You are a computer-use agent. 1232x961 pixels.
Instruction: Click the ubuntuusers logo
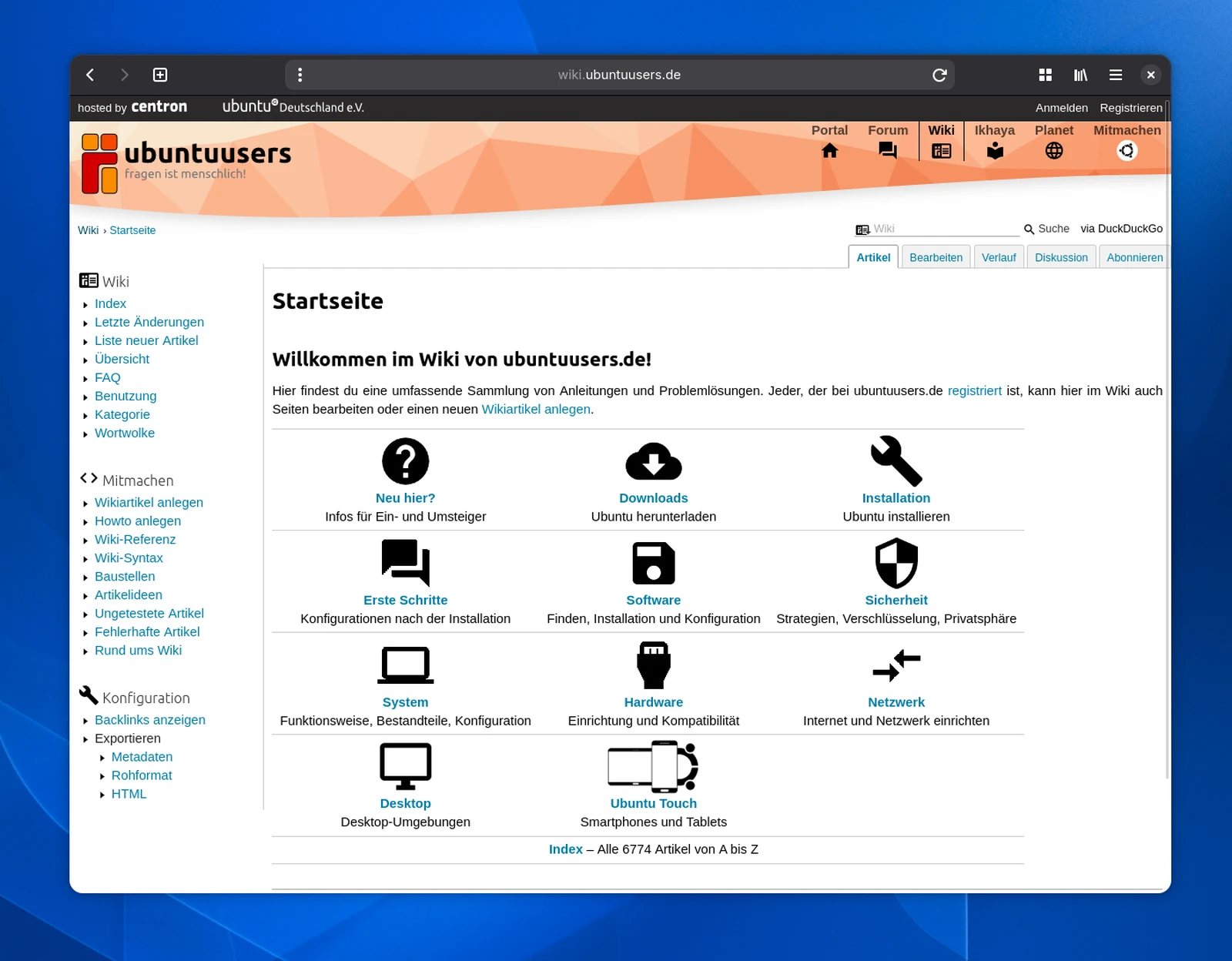click(186, 163)
